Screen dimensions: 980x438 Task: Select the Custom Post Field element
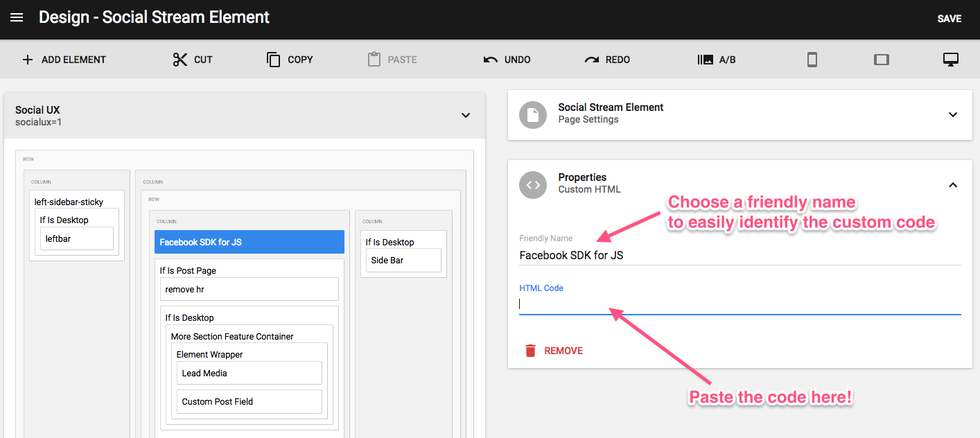coord(249,402)
